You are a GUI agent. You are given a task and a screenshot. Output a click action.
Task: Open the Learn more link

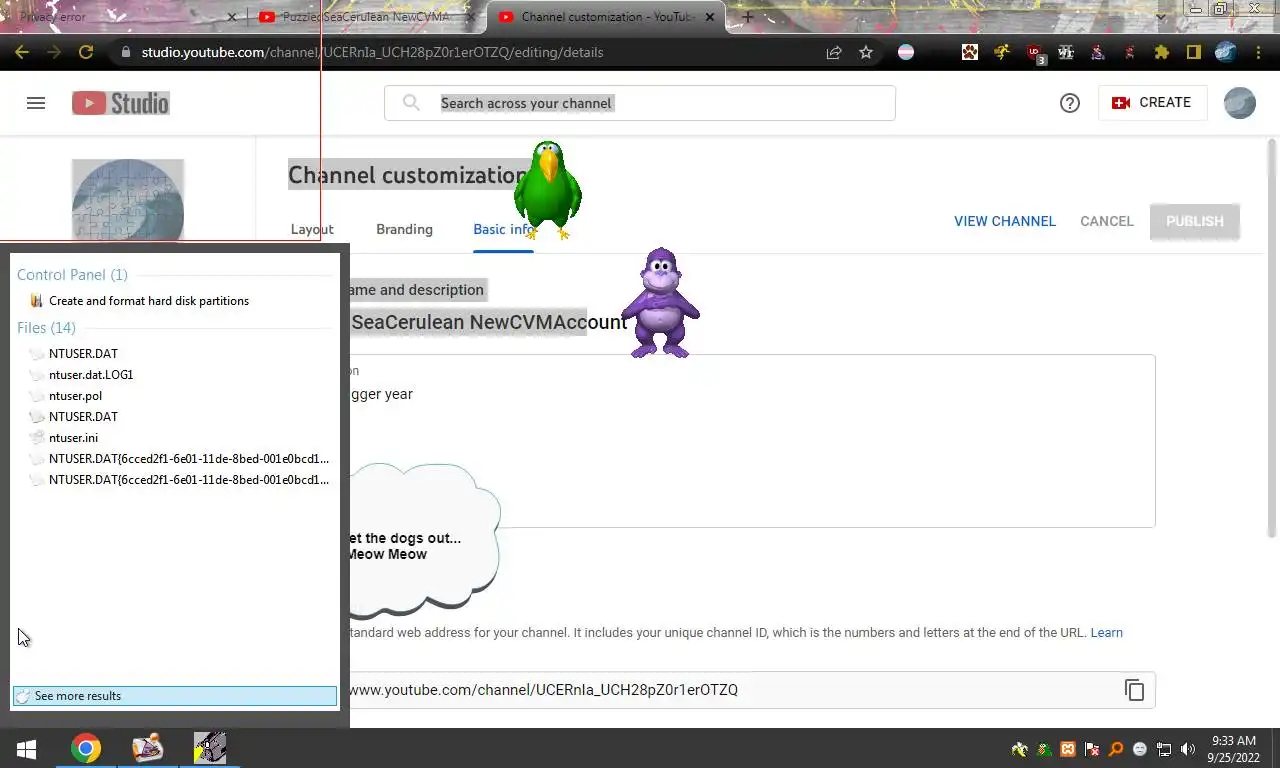click(1106, 633)
